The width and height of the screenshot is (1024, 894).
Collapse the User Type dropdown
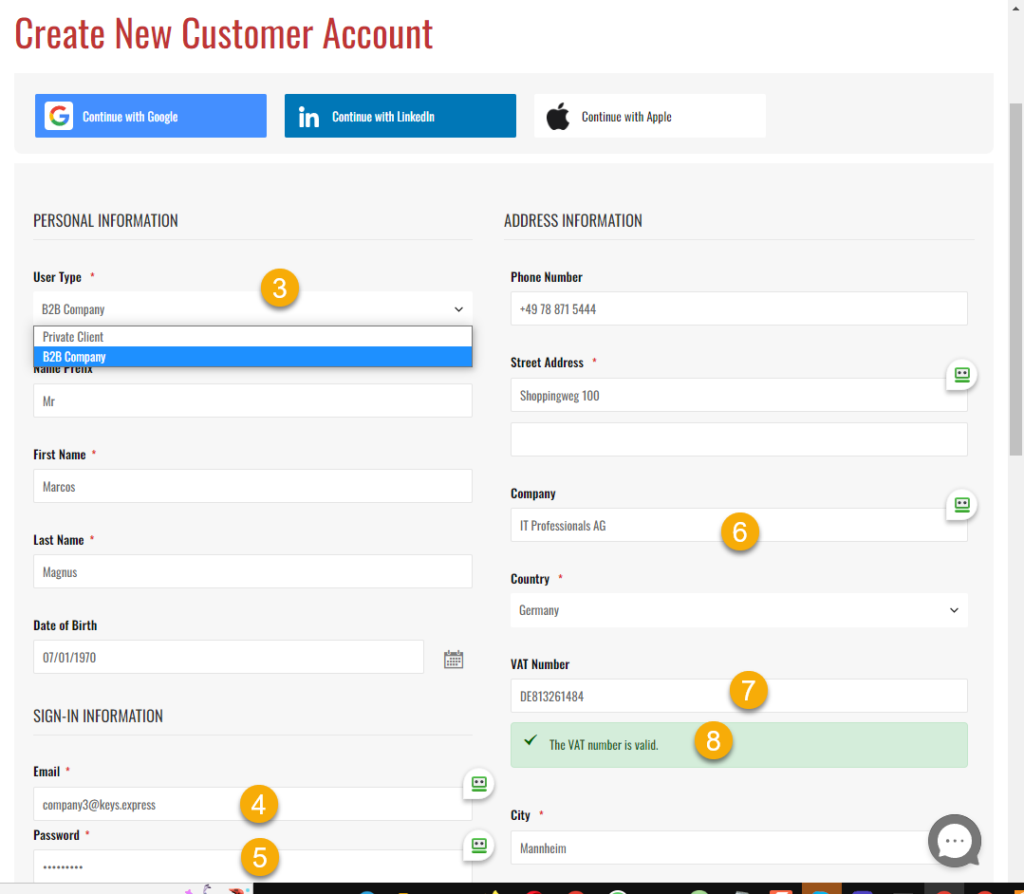tap(252, 309)
